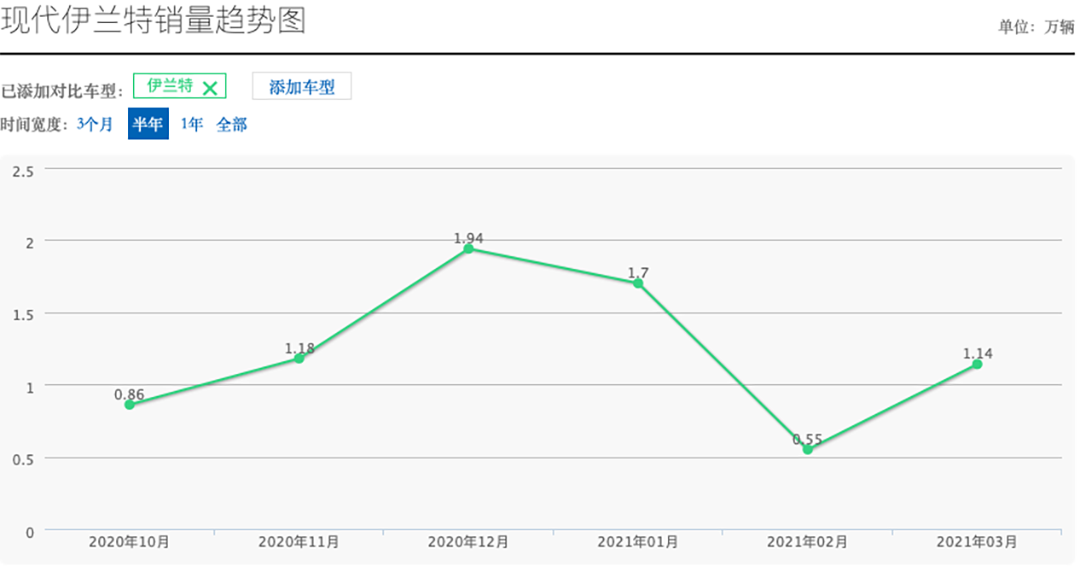Select the 3个月 time range
1080x566 pixels.
click(x=95, y=125)
